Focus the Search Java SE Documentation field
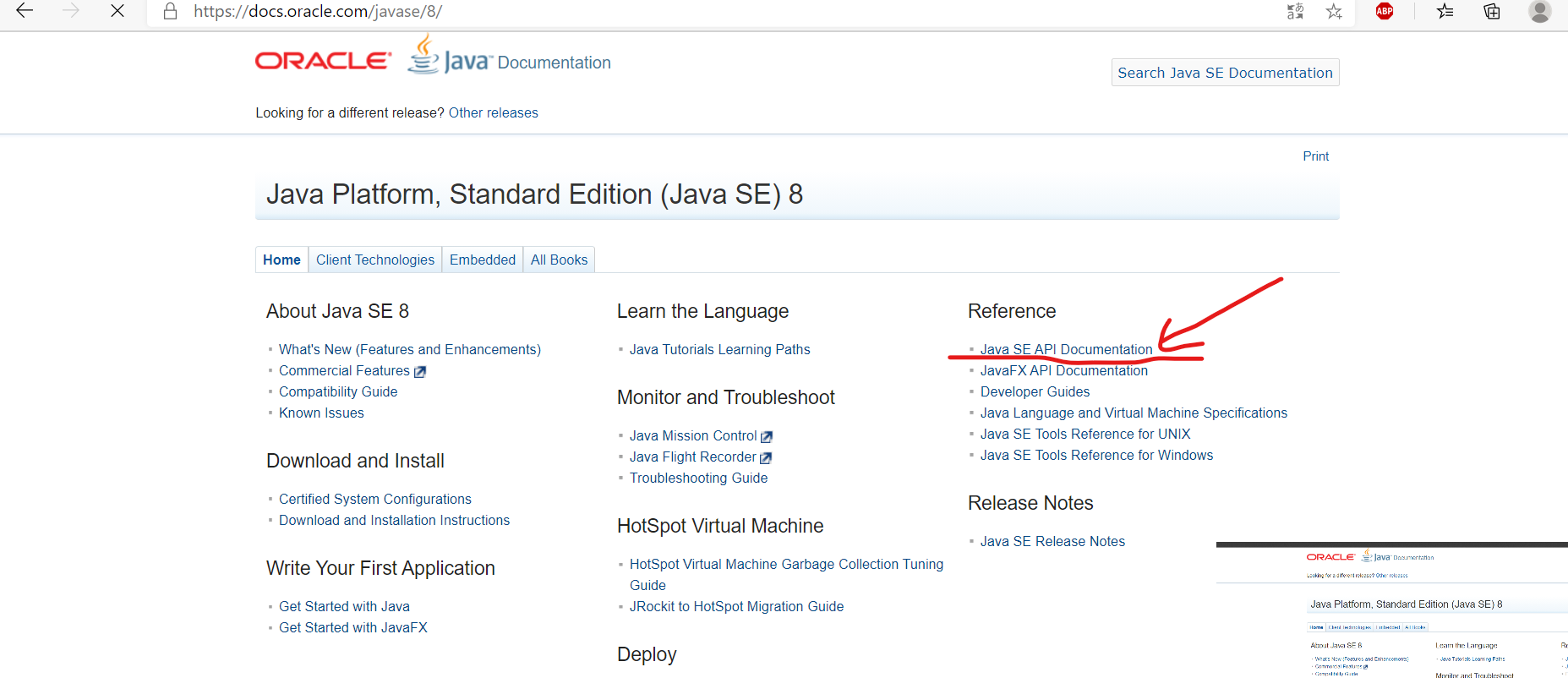The height and width of the screenshot is (678, 1568). 1225,73
